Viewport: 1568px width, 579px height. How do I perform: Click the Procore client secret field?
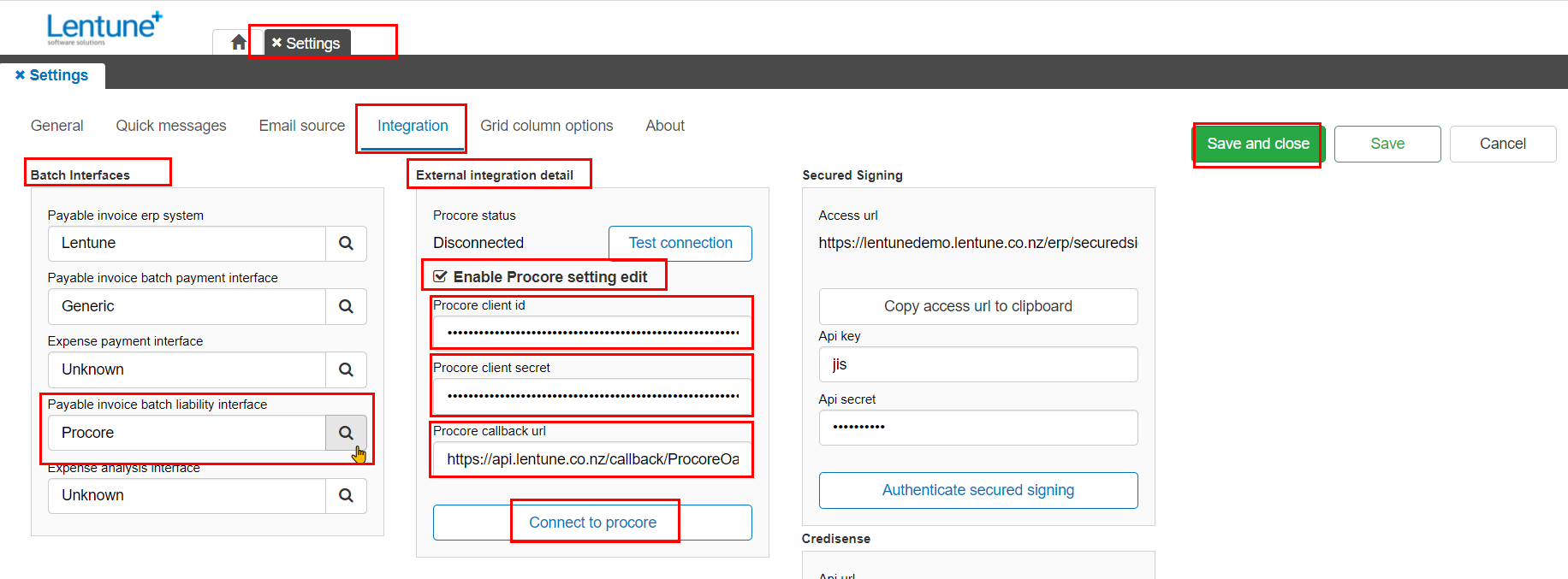(592, 395)
